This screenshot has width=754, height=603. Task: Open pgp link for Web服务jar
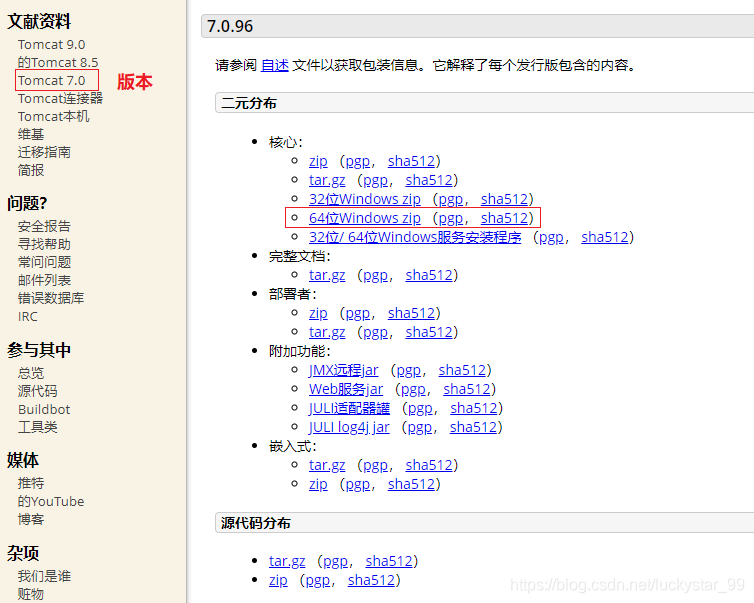pyautogui.click(x=413, y=389)
